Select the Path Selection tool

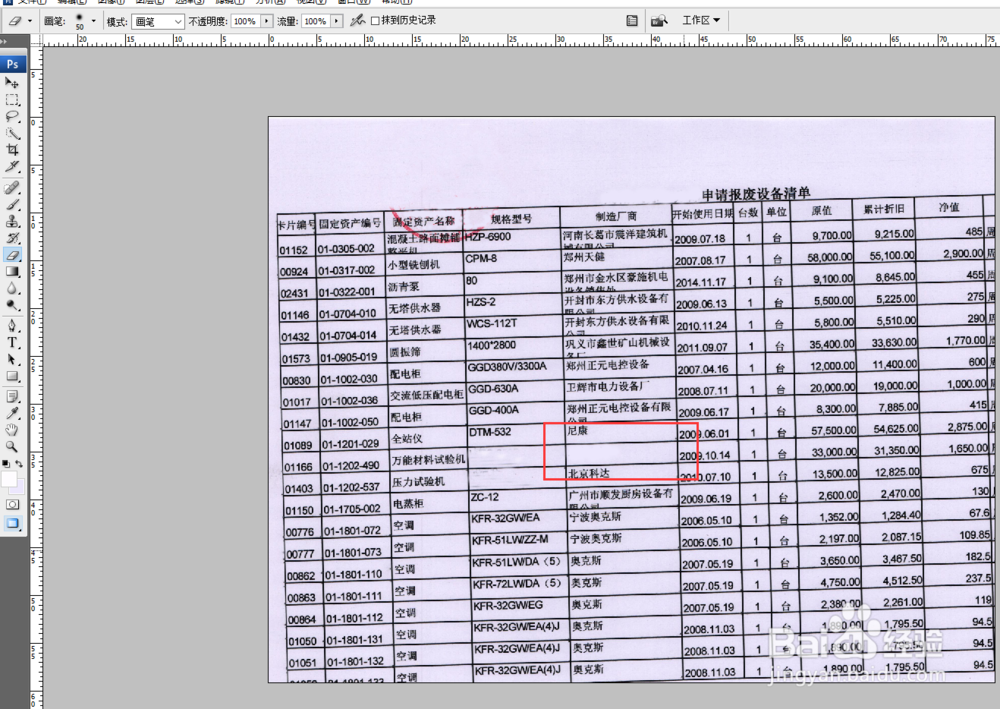(12, 359)
